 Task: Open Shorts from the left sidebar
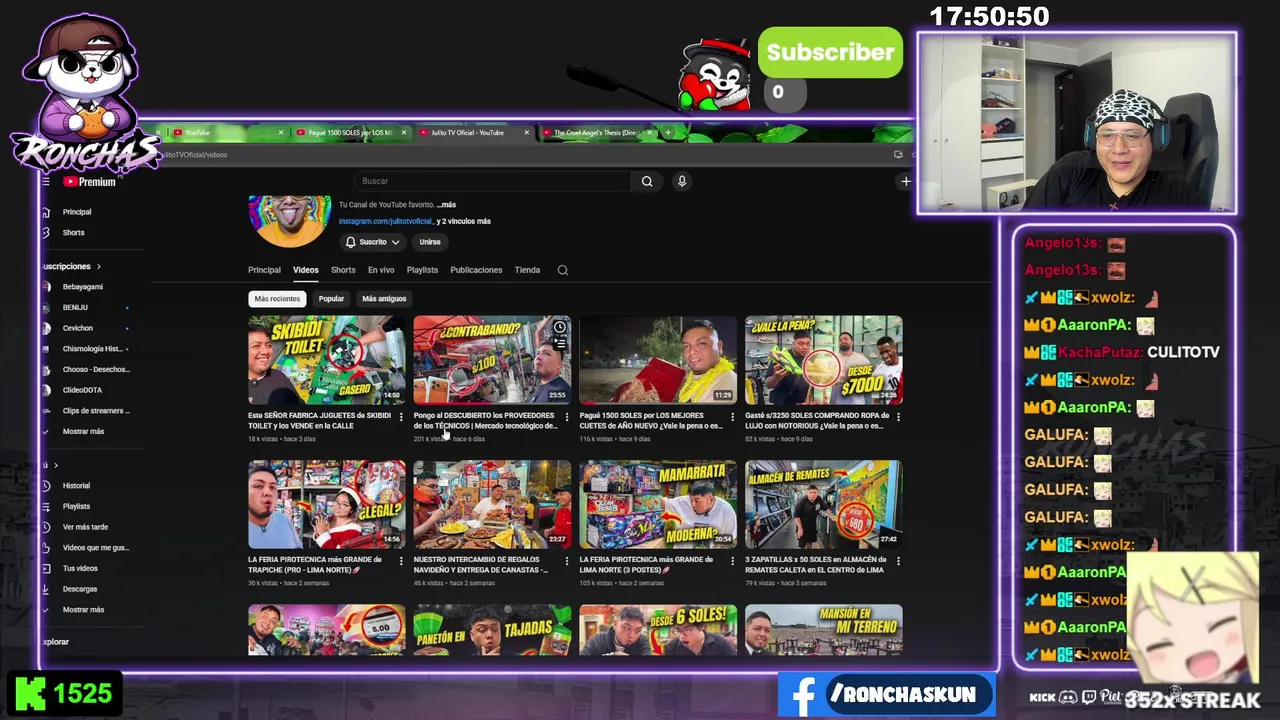pos(73,232)
